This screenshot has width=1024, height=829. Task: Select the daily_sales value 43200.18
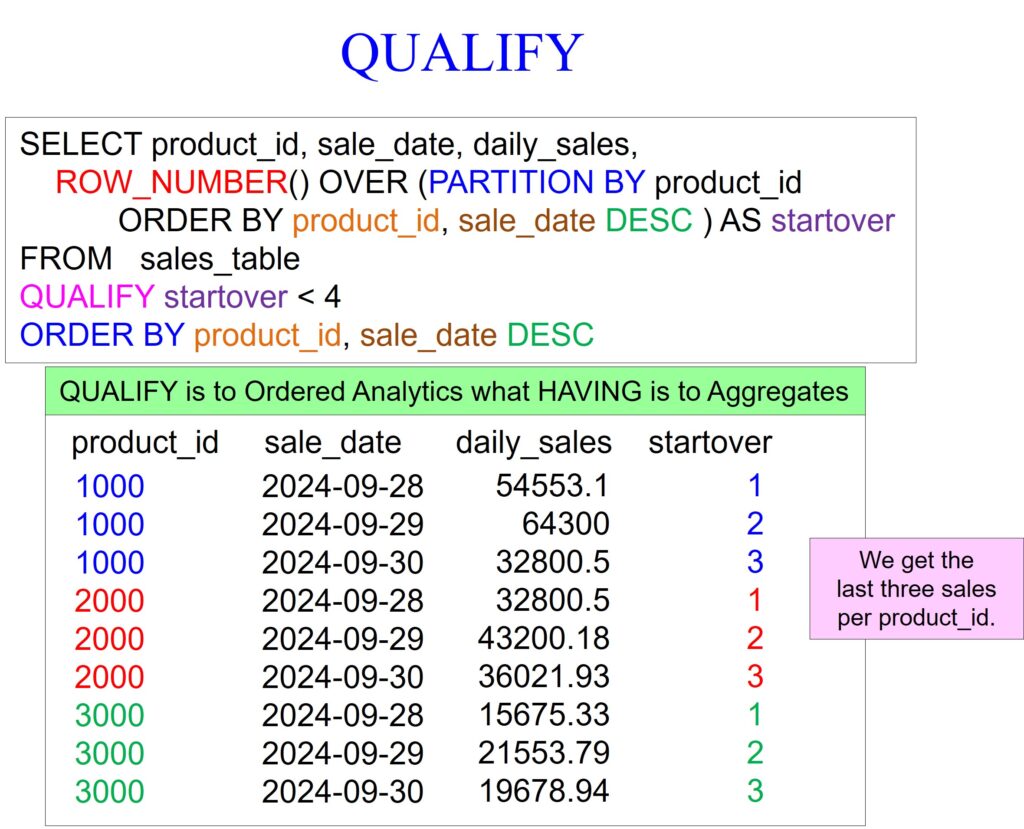(543, 638)
